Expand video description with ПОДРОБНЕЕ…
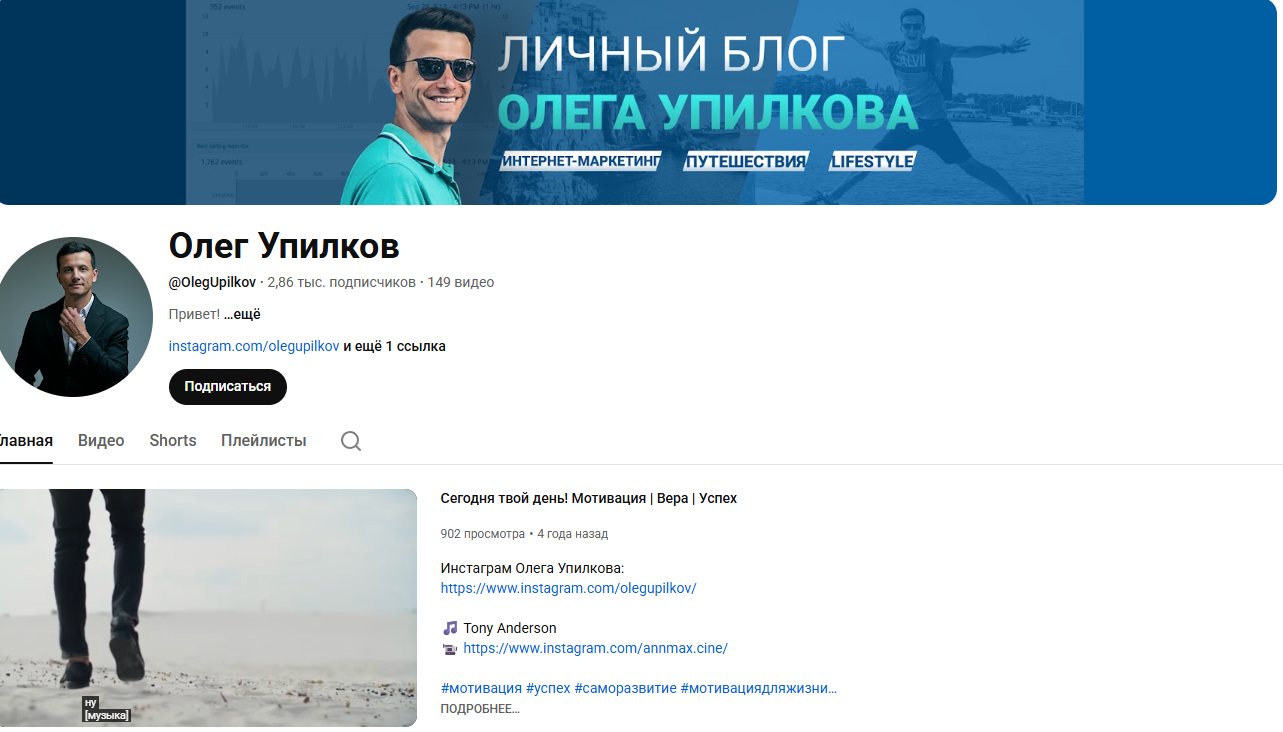 [480, 709]
